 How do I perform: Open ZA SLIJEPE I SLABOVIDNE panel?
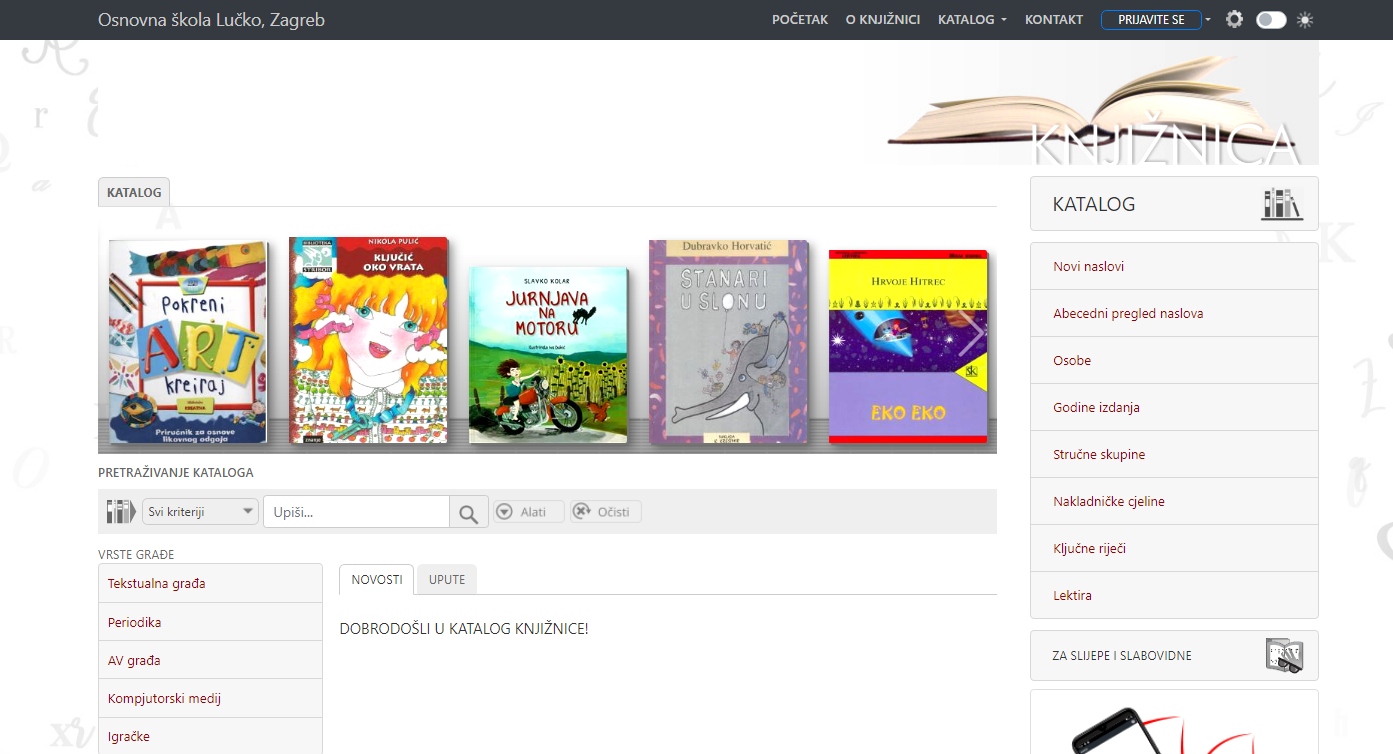pyautogui.click(x=1174, y=656)
